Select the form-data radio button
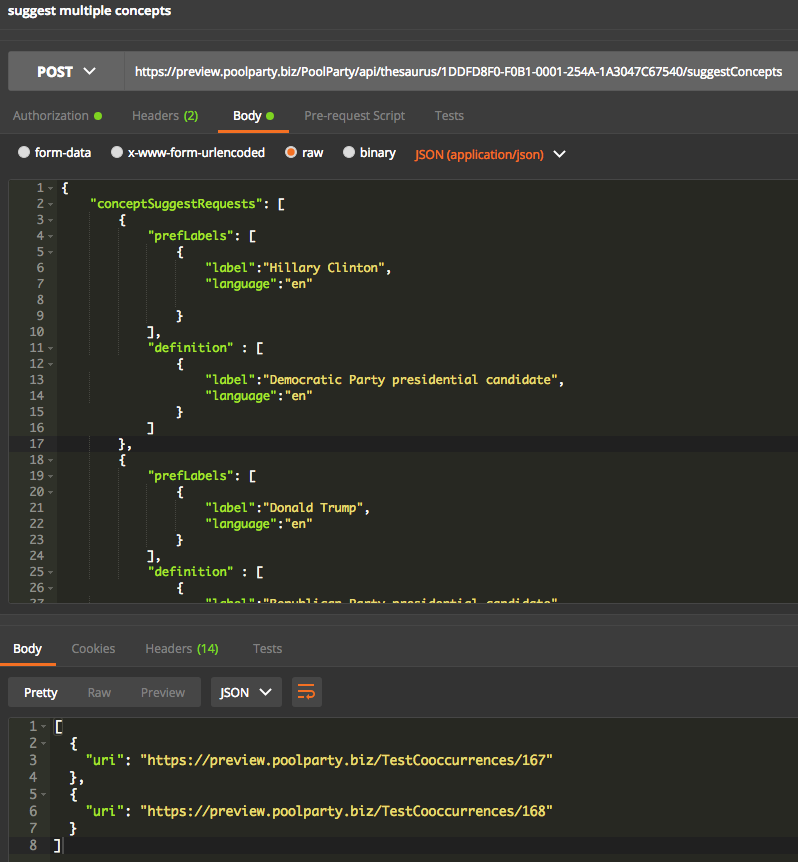 [x=25, y=153]
